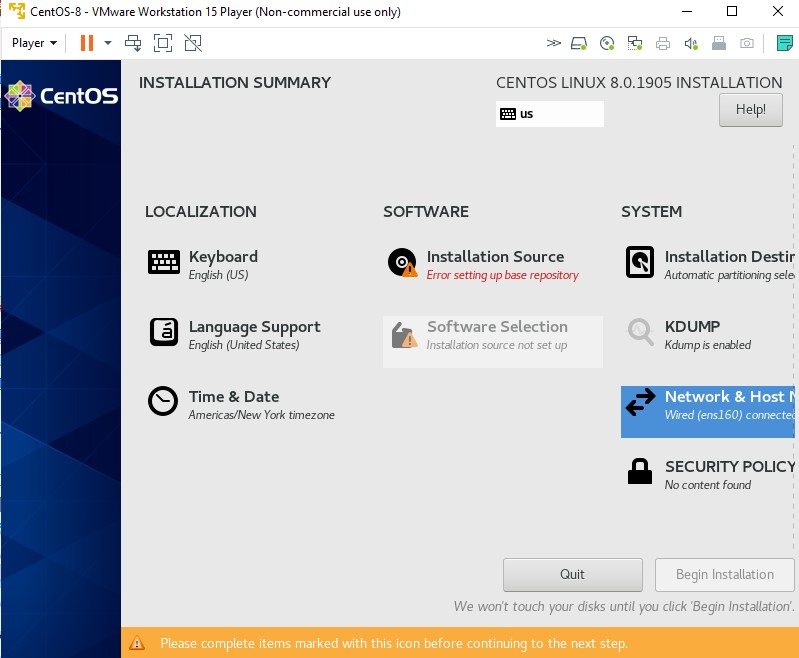
Task: Enter full screen mode icon
Action: (163, 43)
